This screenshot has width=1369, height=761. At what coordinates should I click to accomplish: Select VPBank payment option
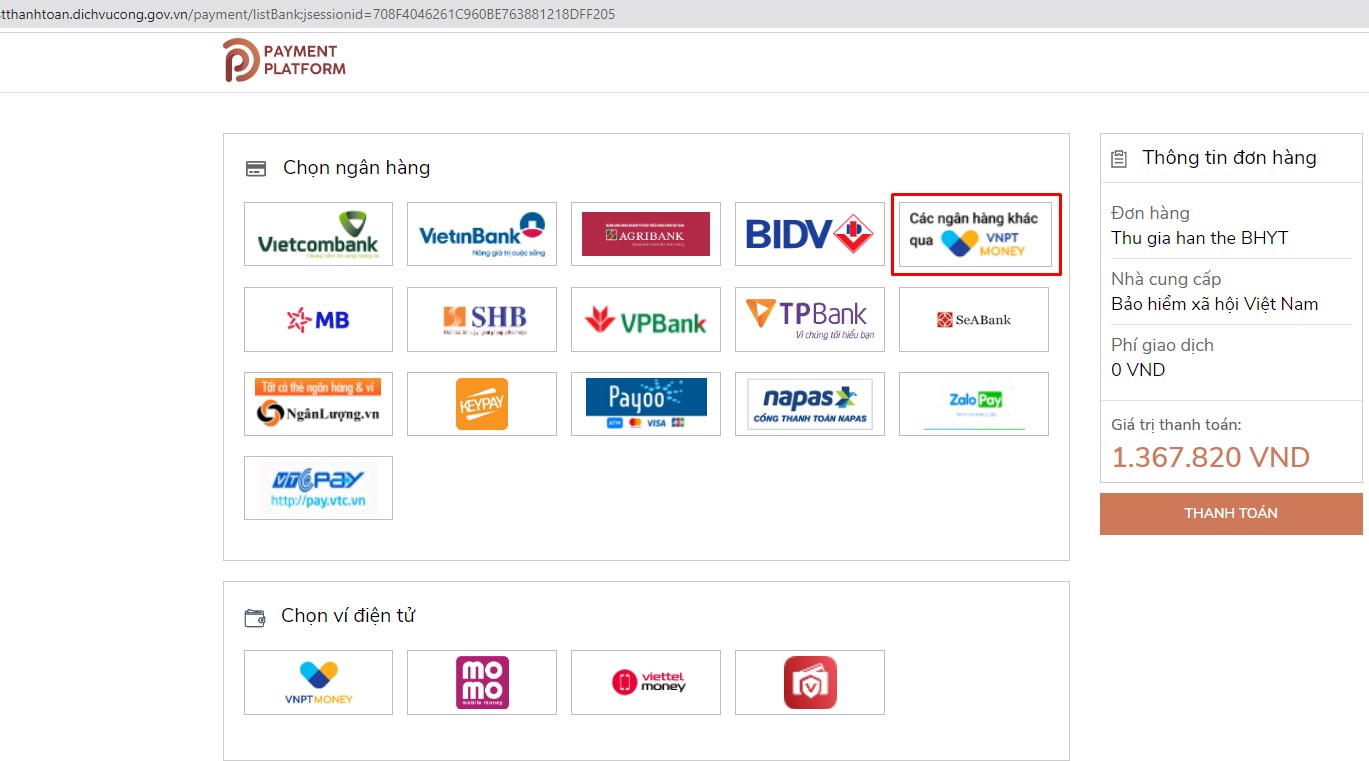646,320
